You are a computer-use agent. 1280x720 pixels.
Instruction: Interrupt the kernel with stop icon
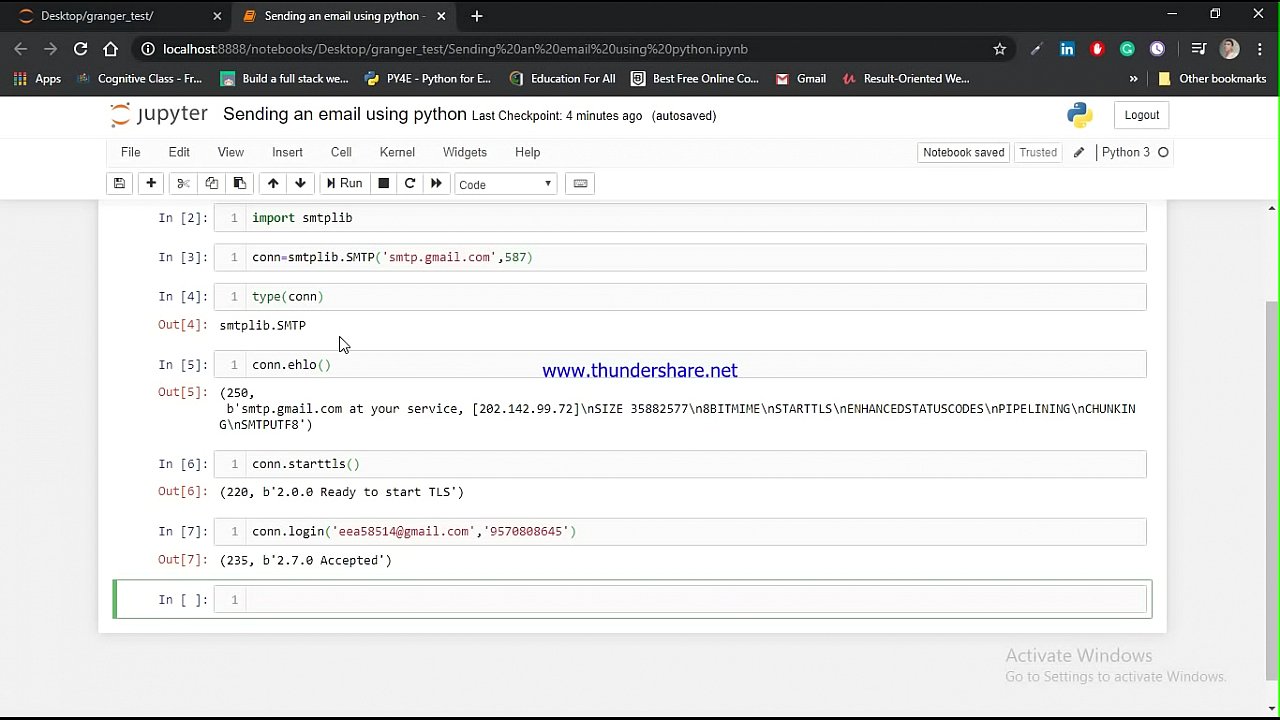383,183
